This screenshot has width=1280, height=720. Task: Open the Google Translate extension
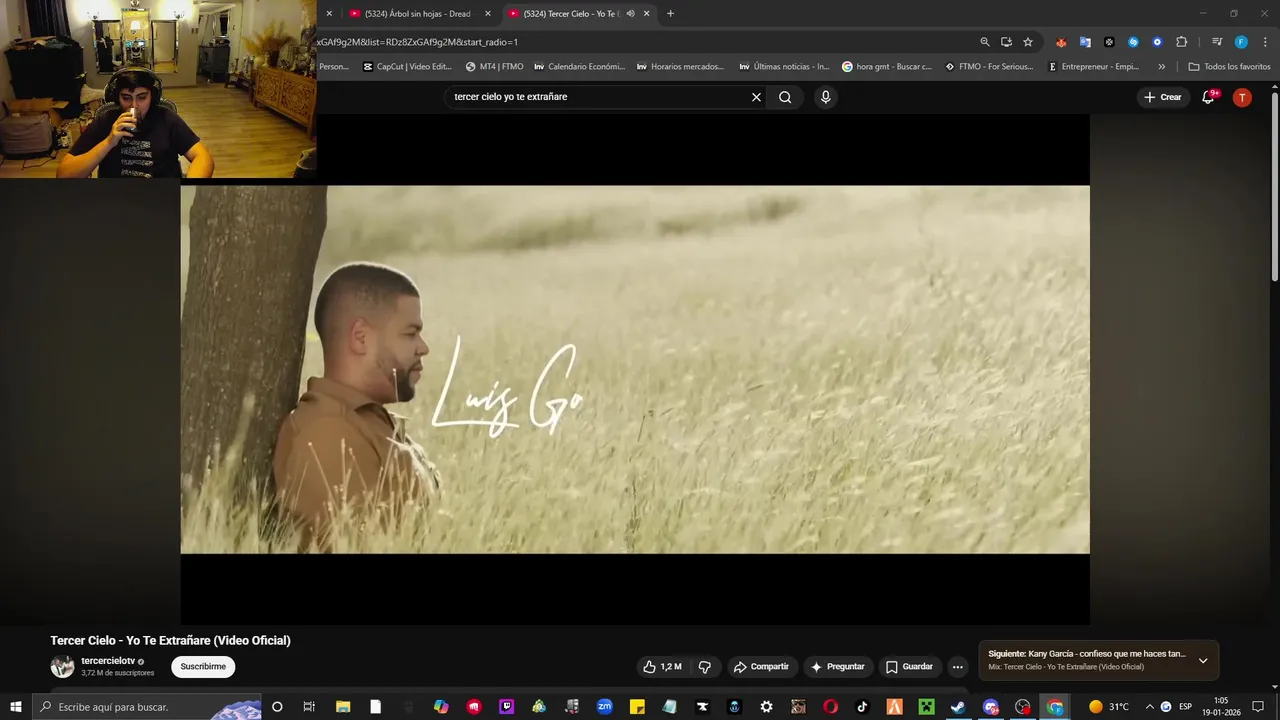[1085, 42]
